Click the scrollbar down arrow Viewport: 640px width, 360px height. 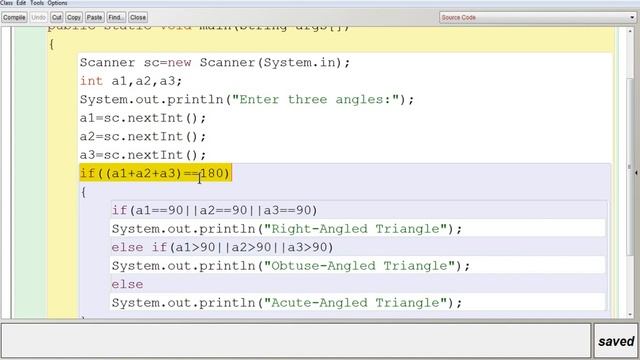tap(630, 315)
